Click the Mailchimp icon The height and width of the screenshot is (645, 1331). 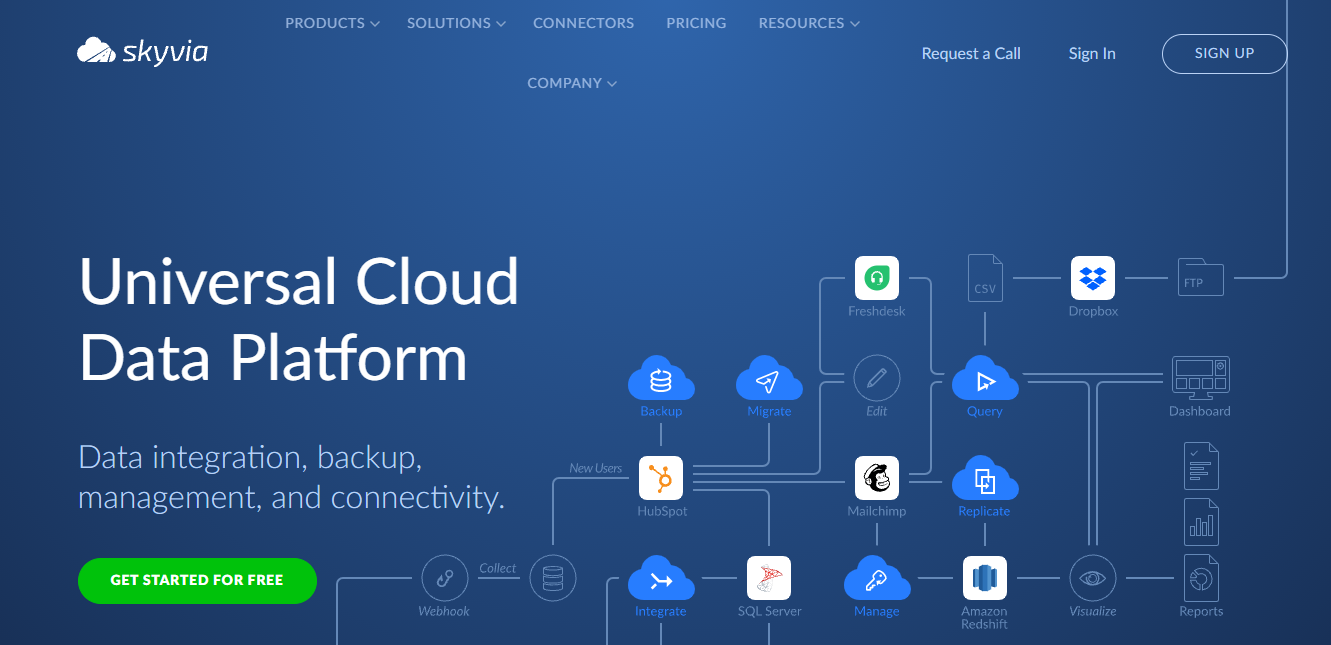pyautogui.click(x=877, y=478)
